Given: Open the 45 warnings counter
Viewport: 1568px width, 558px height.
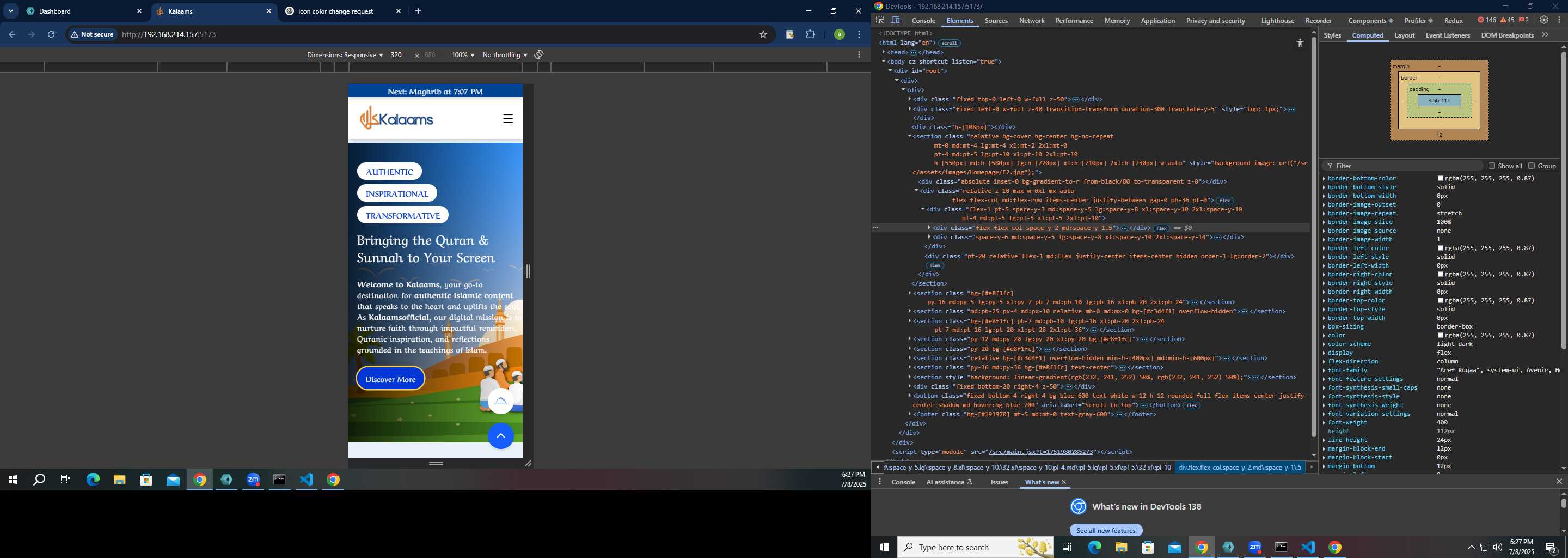Looking at the screenshot, I should click(x=1507, y=20).
